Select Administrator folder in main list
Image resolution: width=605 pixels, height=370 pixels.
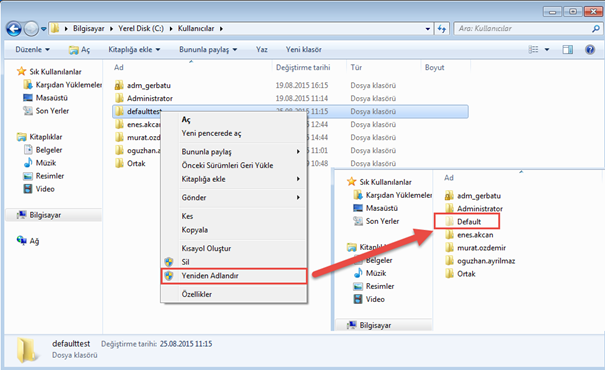coord(144,98)
